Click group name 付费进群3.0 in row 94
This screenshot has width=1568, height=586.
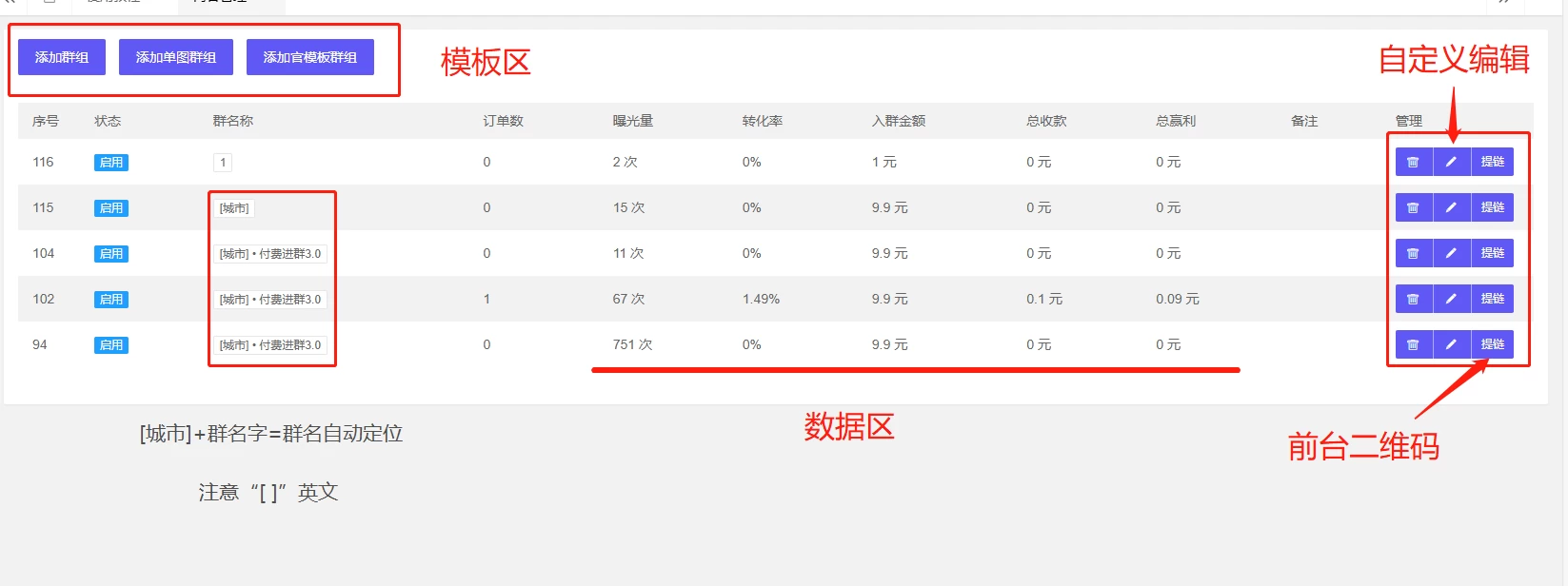pyautogui.click(x=270, y=345)
